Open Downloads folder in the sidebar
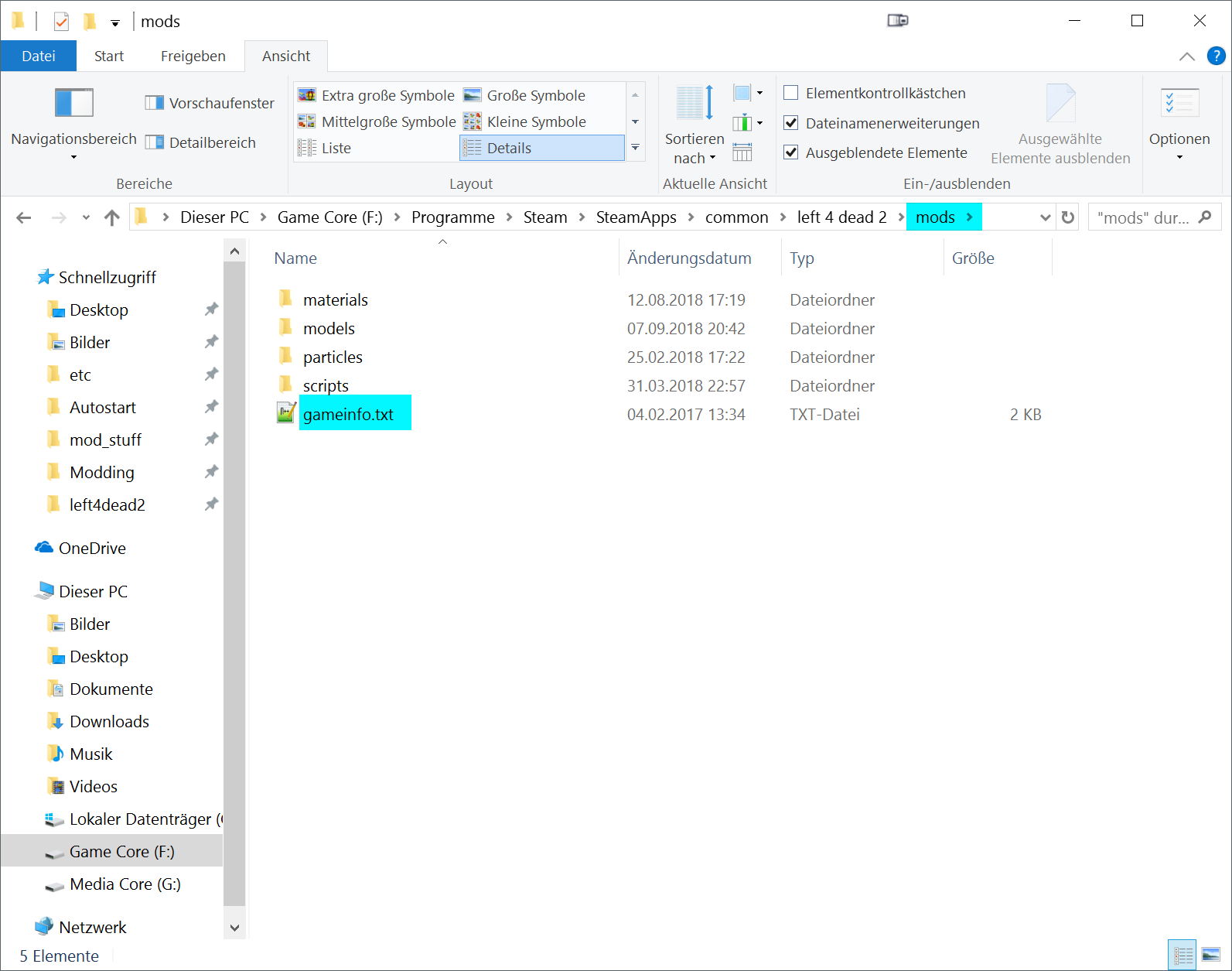 pyautogui.click(x=110, y=721)
